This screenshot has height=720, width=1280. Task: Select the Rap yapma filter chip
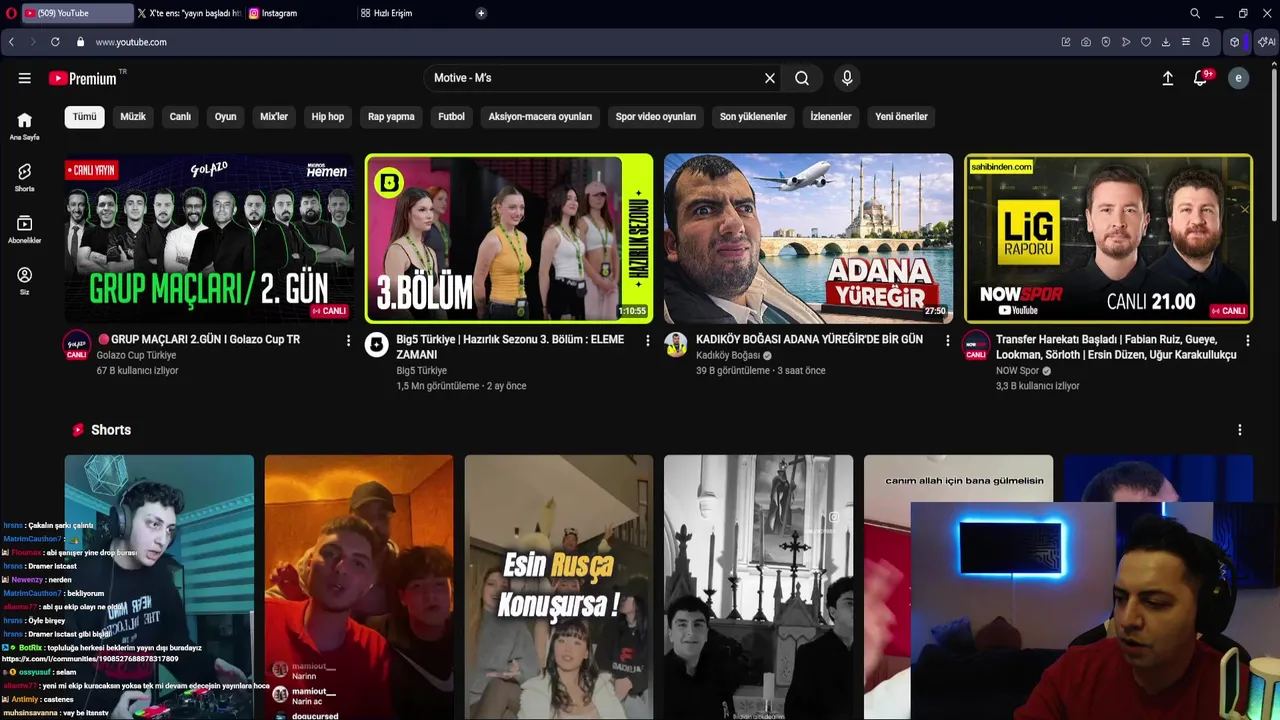coord(391,117)
